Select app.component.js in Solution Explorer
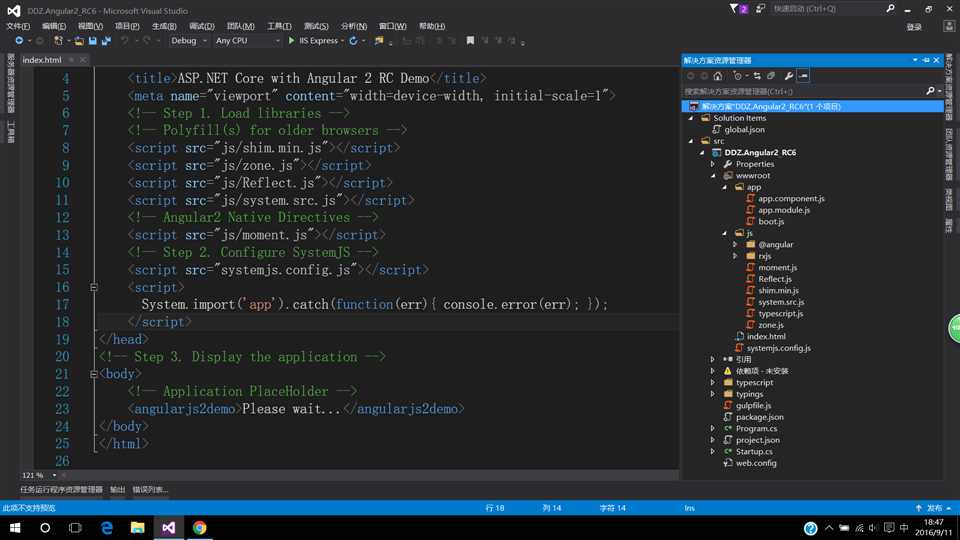960x540 pixels. [x=791, y=198]
